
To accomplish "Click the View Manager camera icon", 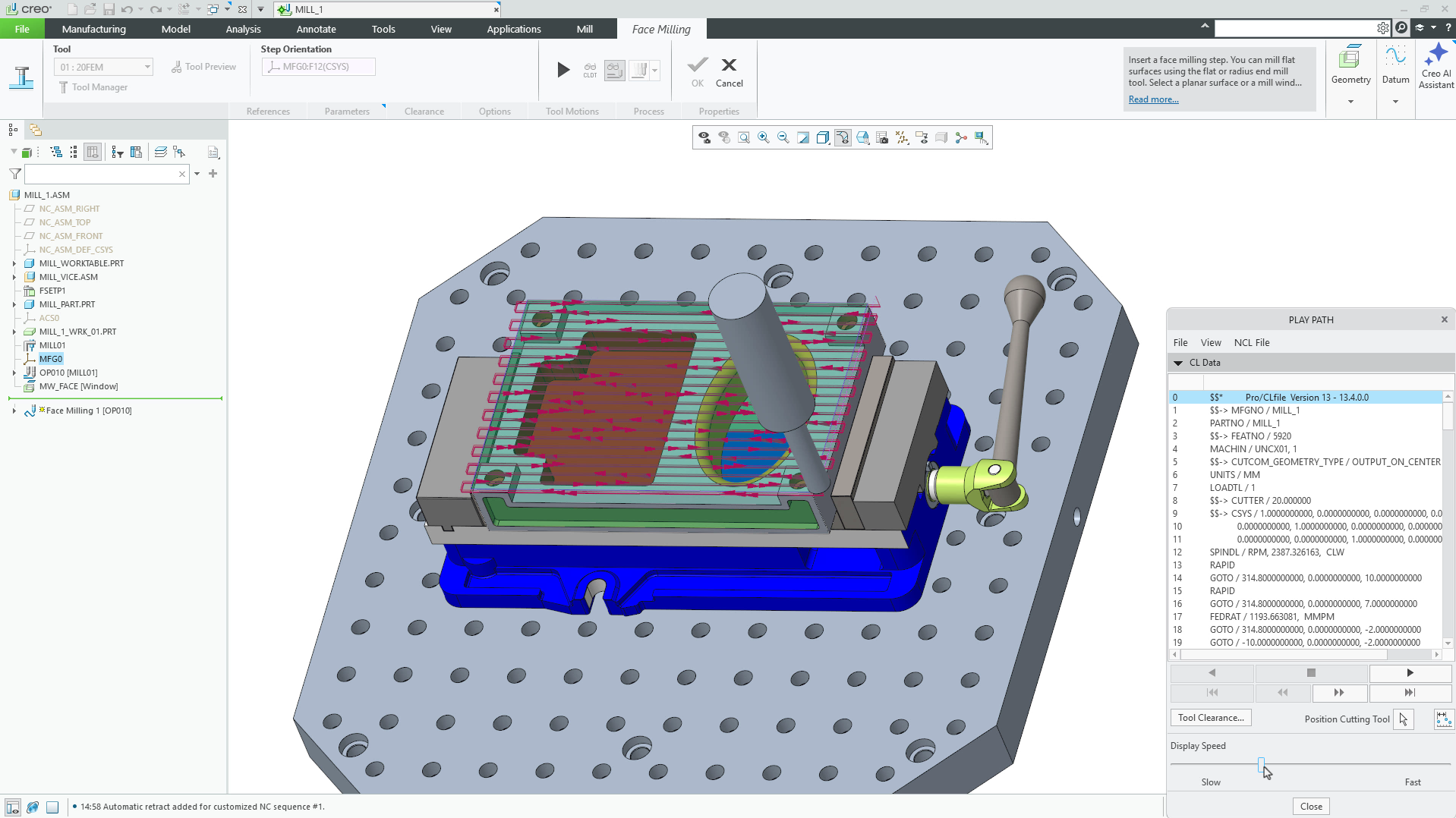I will pos(882,137).
